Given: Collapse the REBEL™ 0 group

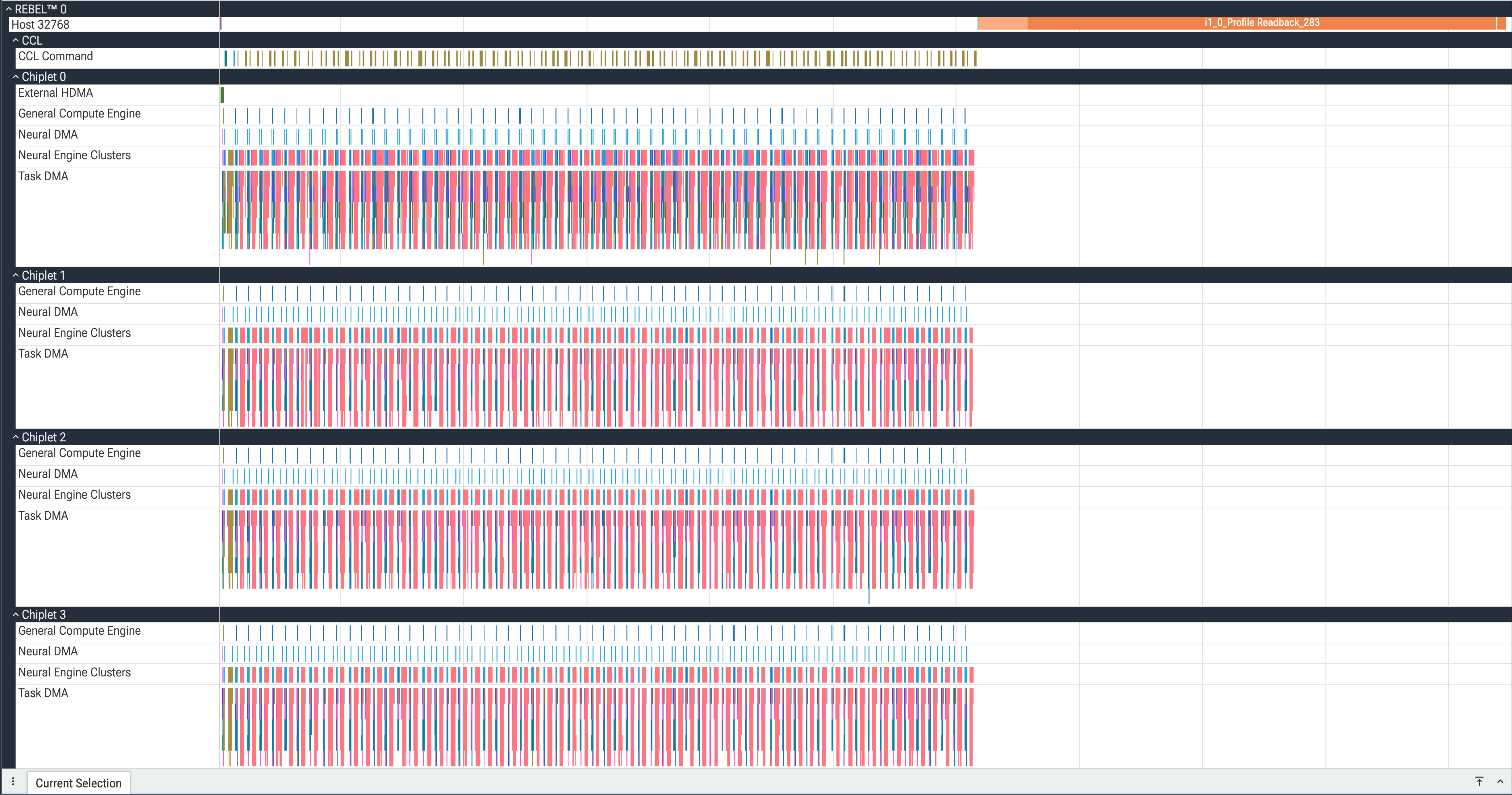Looking at the screenshot, I should [9, 9].
